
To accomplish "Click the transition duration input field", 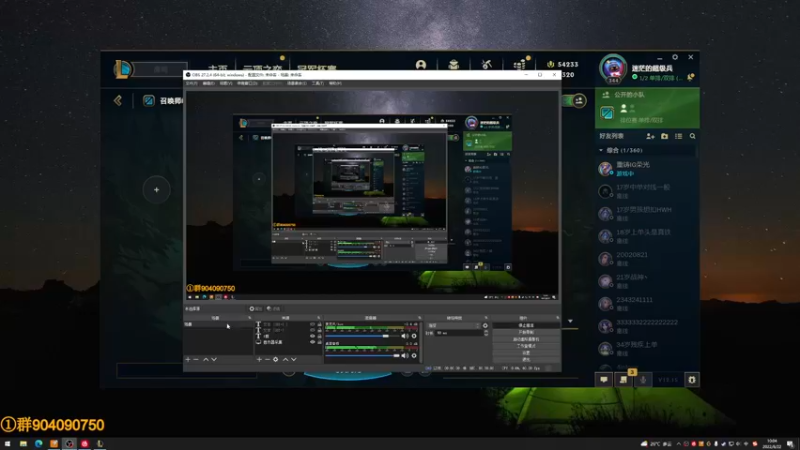I will tap(459, 333).
